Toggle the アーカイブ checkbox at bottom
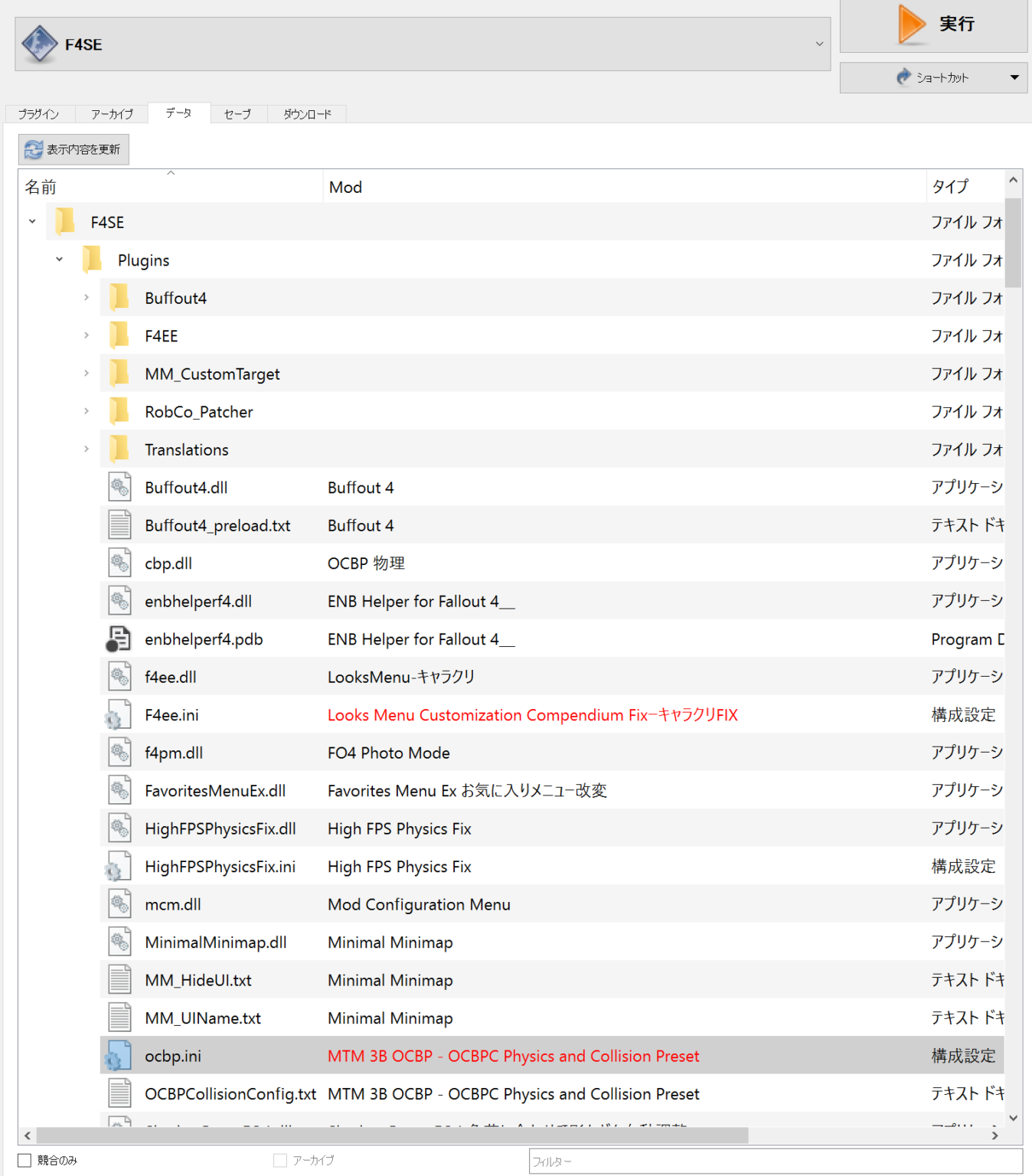Viewport: 1032px width, 1176px height. click(280, 1161)
